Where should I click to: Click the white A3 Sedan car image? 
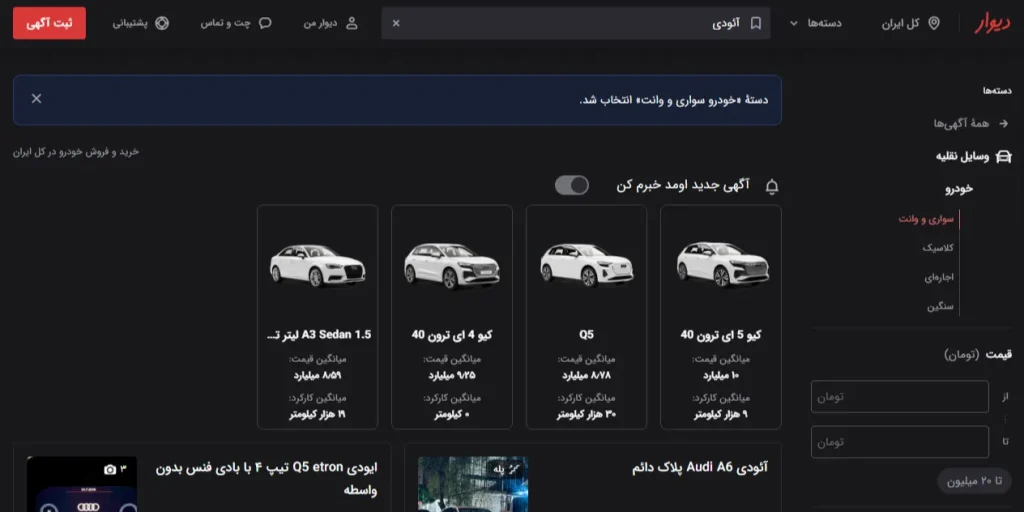317,266
